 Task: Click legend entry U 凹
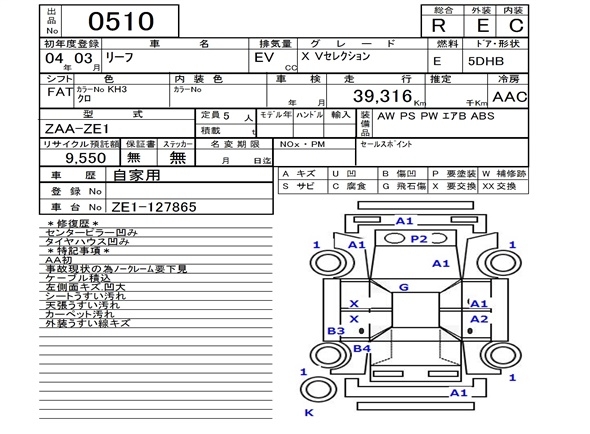click(345, 174)
